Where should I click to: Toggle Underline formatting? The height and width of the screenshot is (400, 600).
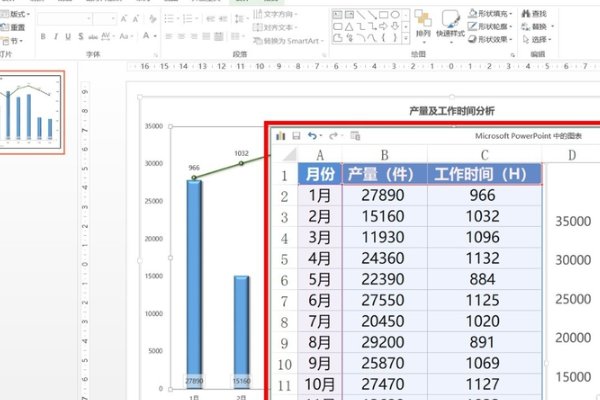(68, 36)
